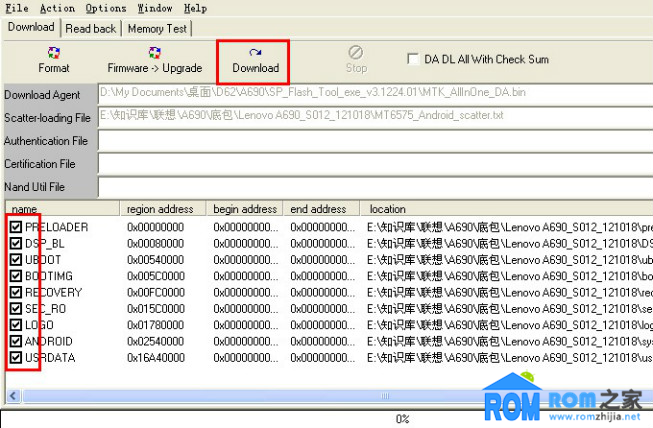
Task: Toggle the ANDROID partition checkbox
Action: pyautogui.click(x=15, y=341)
